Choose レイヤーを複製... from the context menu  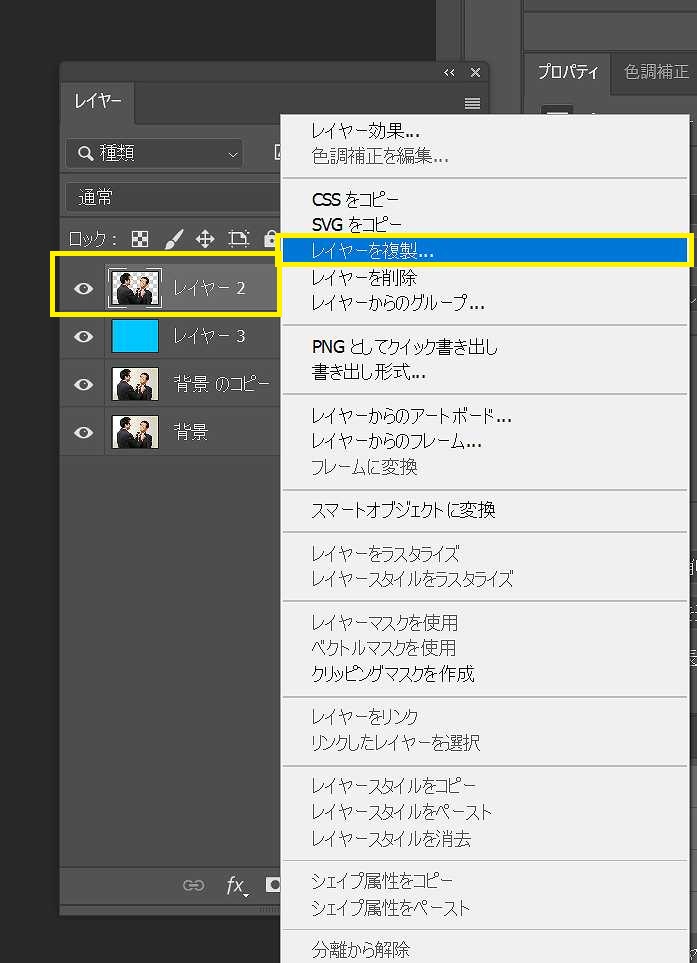[372, 251]
